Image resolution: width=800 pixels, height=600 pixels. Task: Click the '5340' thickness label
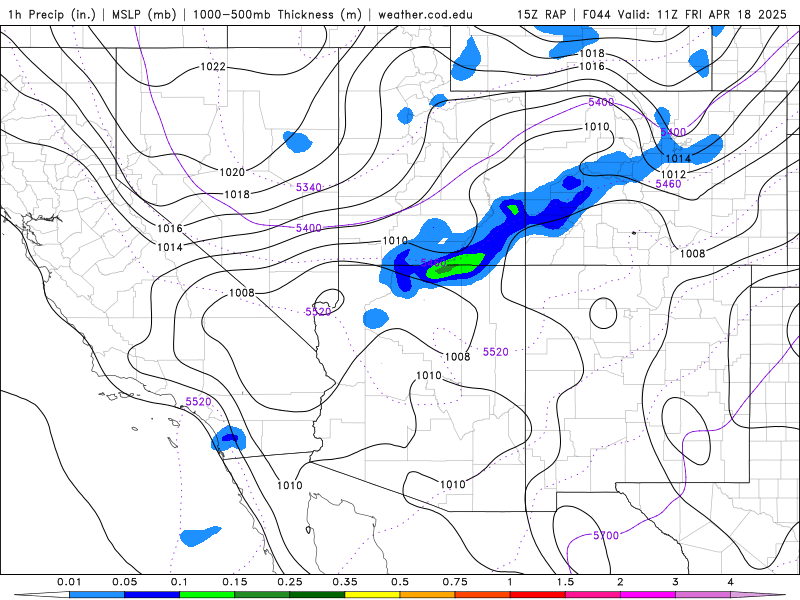[x=309, y=187]
